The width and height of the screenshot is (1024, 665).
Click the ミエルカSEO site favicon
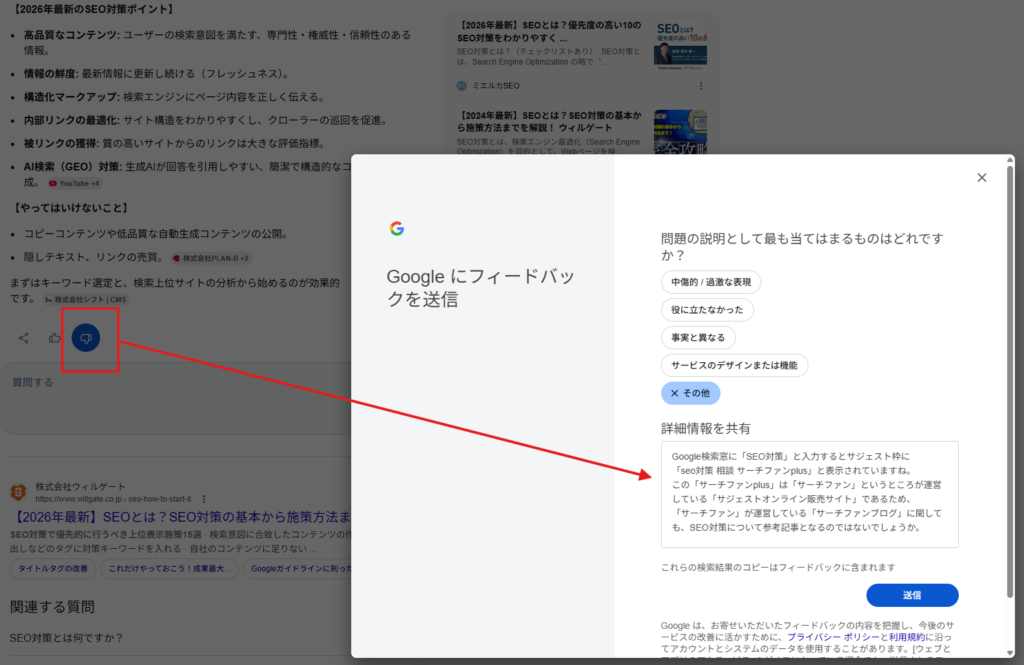pyautogui.click(x=460, y=85)
